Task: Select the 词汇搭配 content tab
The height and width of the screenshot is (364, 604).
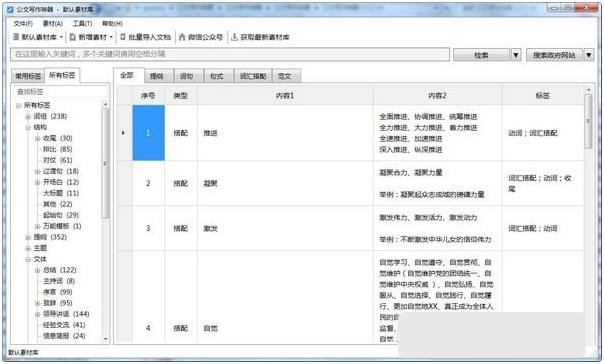Action: click(253, 76)
